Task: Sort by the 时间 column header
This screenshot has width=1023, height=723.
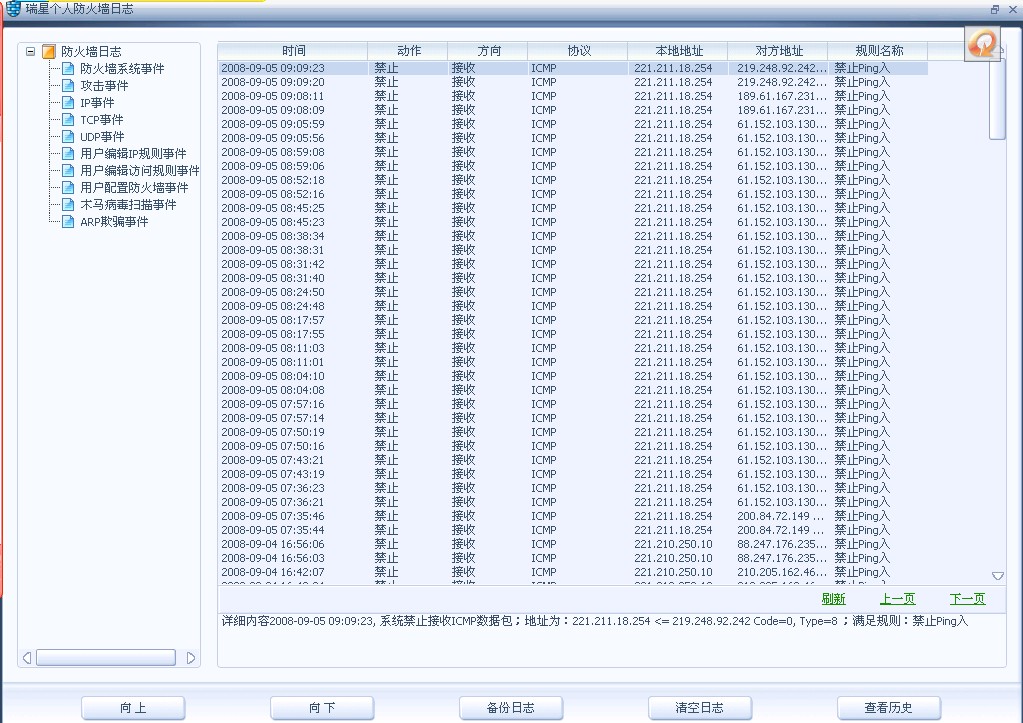Action: pyautogui.click(x=293, y=51)
